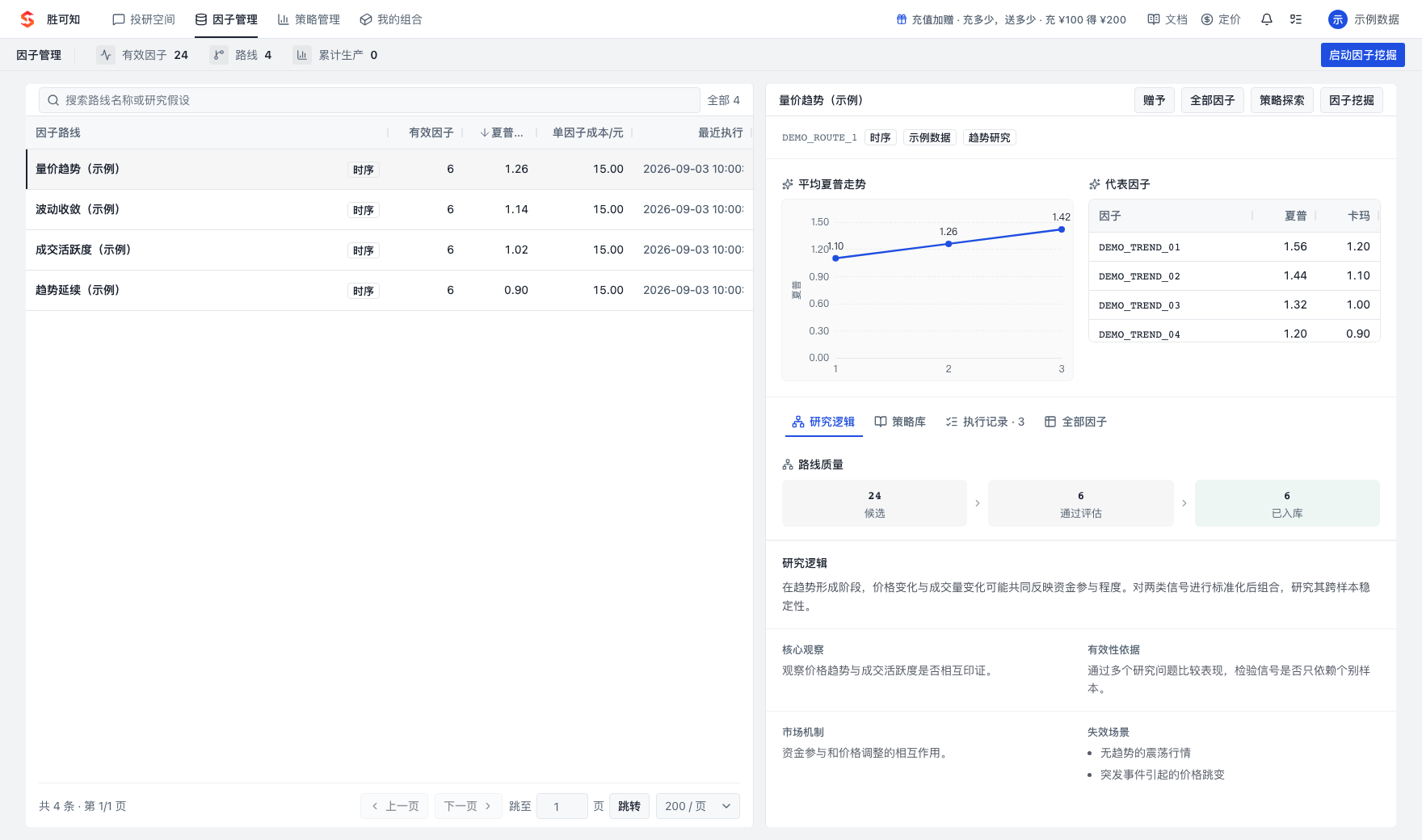Go to 下一页
This screenshot has width=1422, height=840.
pos(469,806)
